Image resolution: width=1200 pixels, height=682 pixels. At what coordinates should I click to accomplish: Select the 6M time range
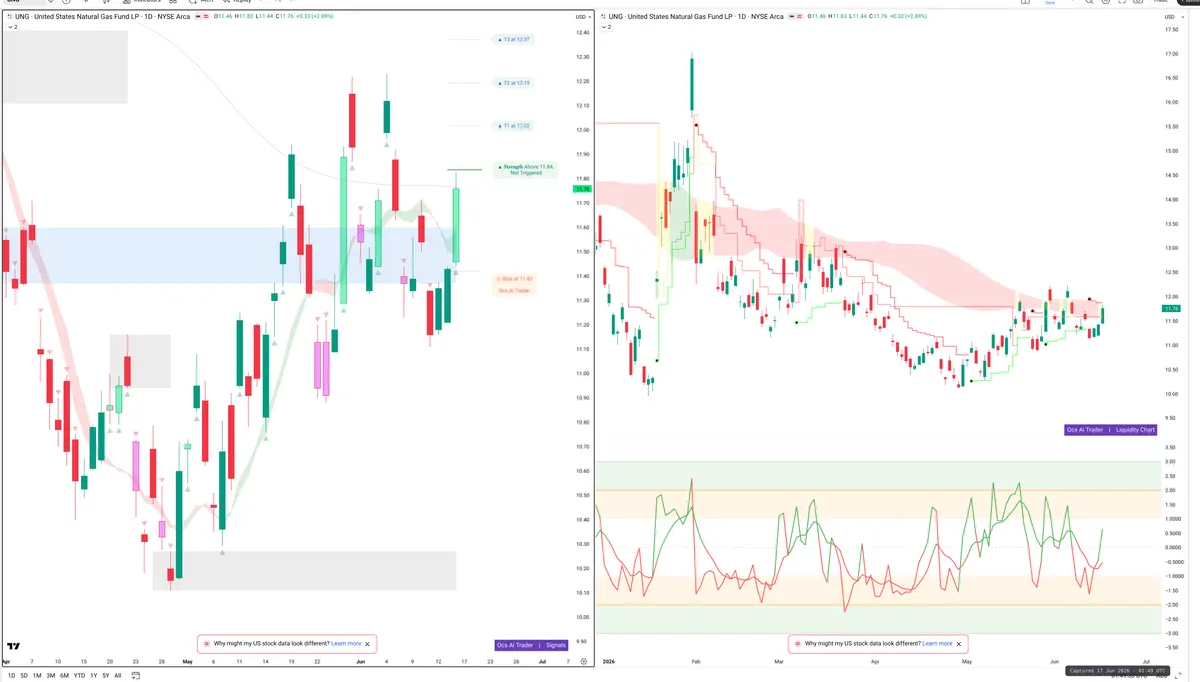[65, 676]
